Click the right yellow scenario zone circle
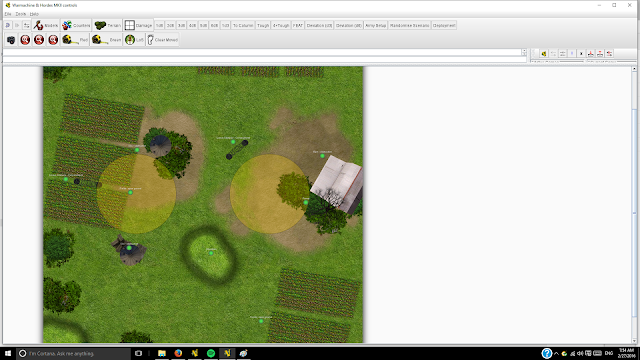Screen dimensions: 640x360 pyautogui.click(x=269, y=194)
